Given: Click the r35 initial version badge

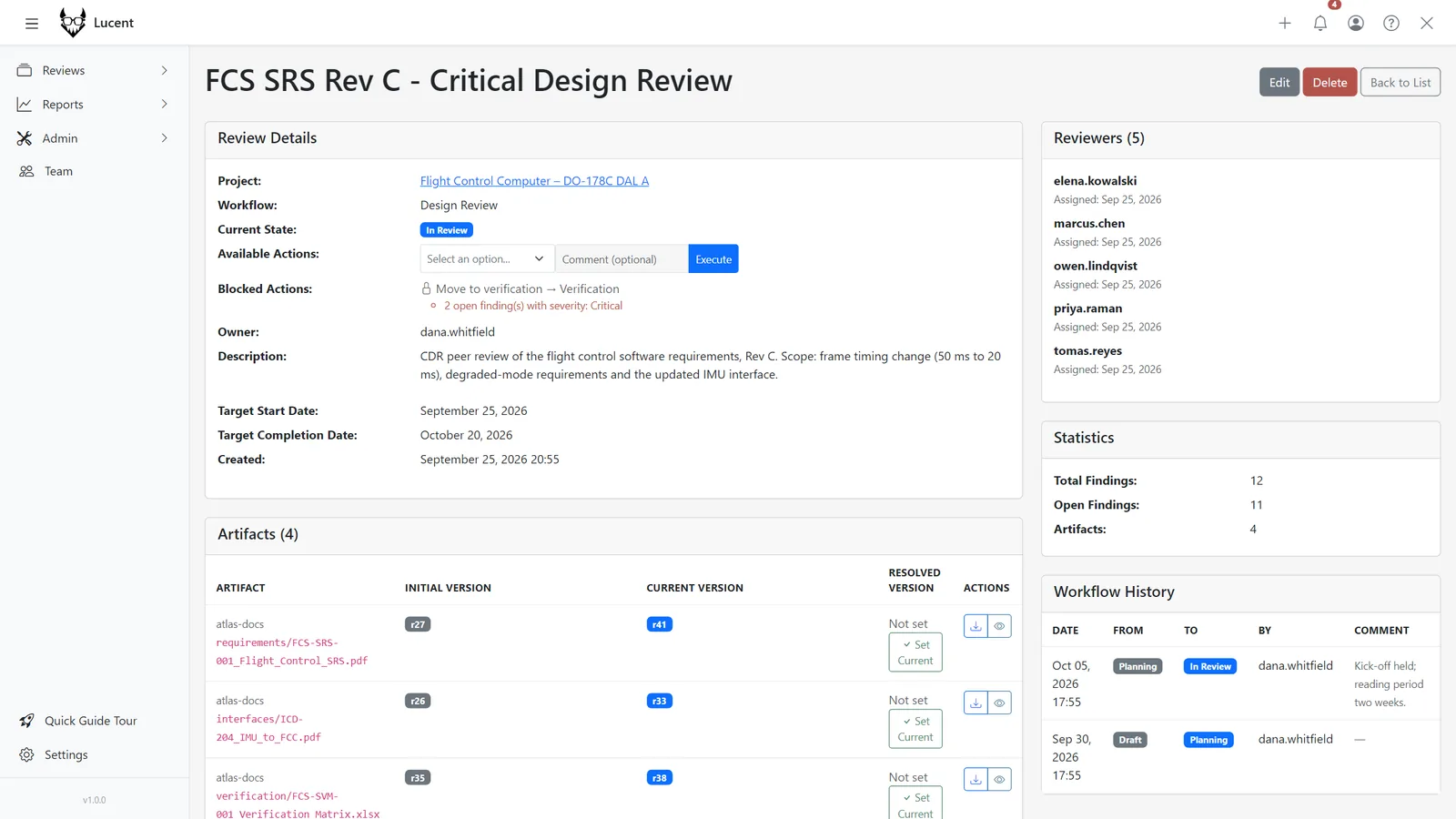Looking at the screenshot, I should coord(418,778).
